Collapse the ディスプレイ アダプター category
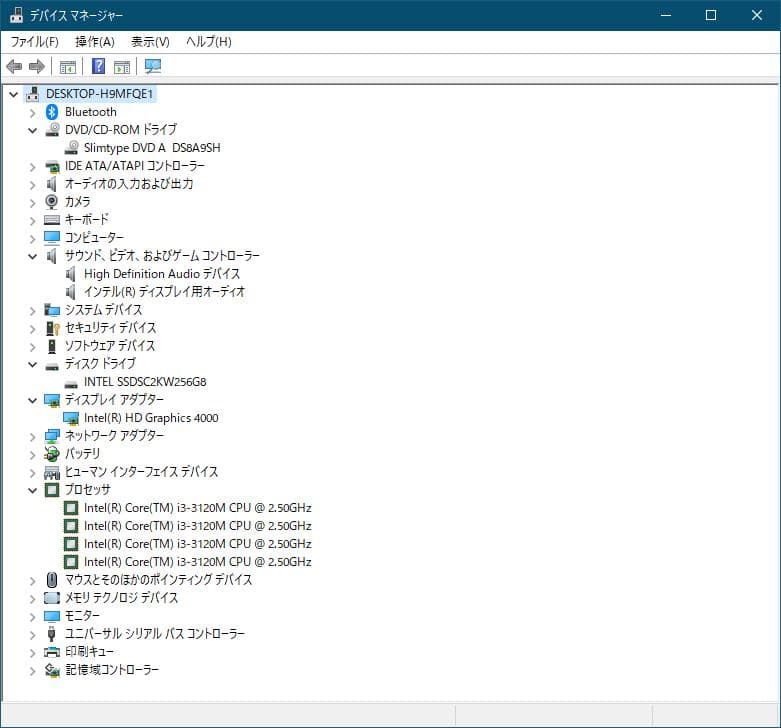The width and height of the screenshot is (781, 728). 32,400
